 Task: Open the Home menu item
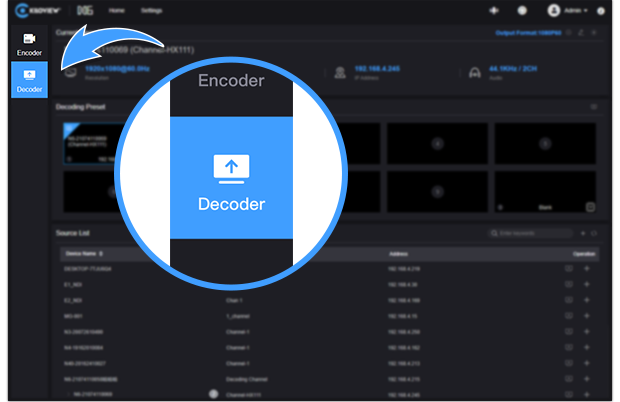tap(117, 11)
